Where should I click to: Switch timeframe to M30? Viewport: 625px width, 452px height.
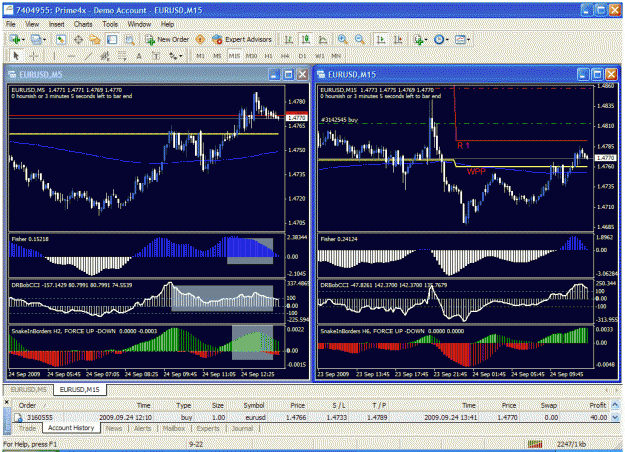[251, 56]
